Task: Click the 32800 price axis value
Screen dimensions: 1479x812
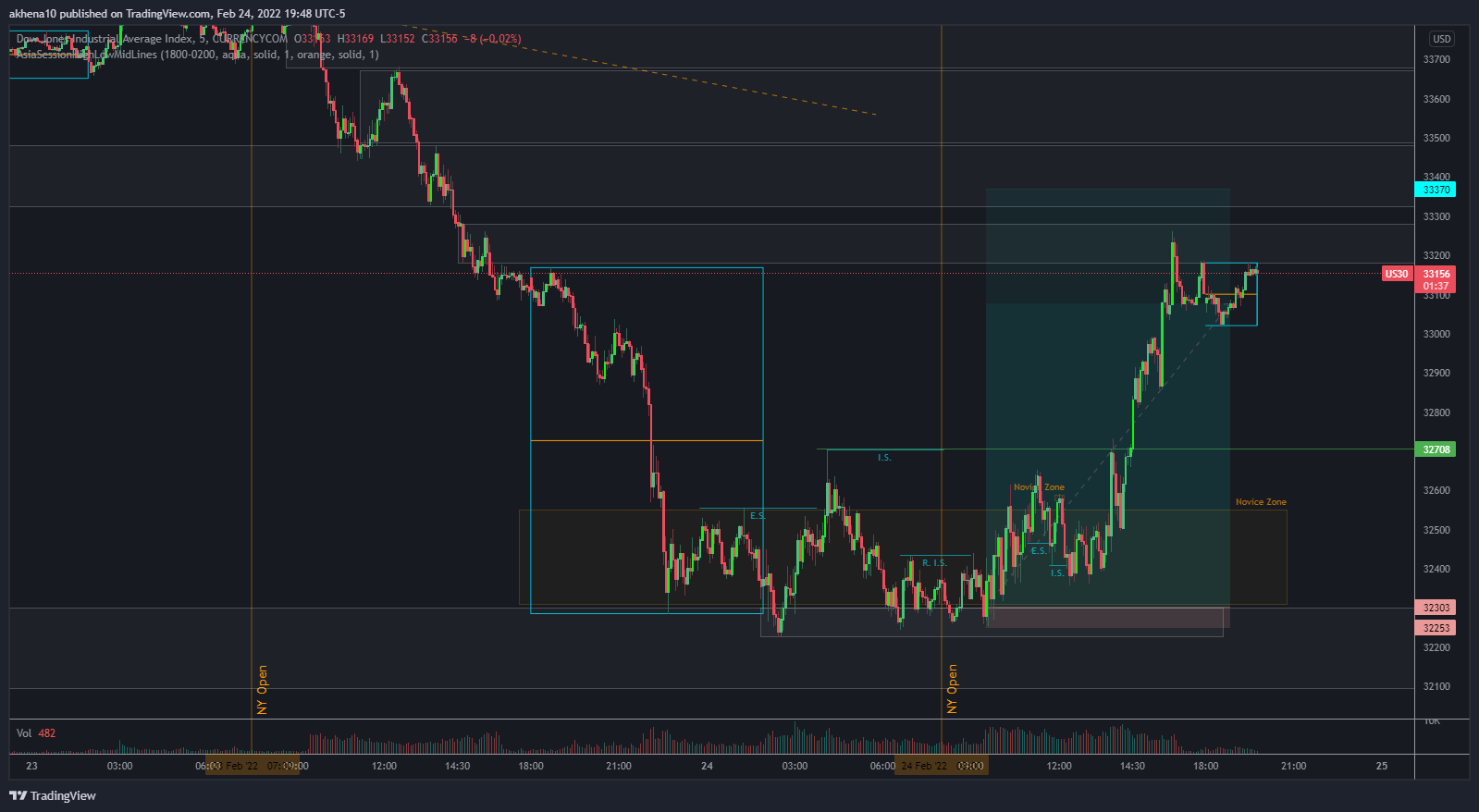Action: [x=1436, y=412]
